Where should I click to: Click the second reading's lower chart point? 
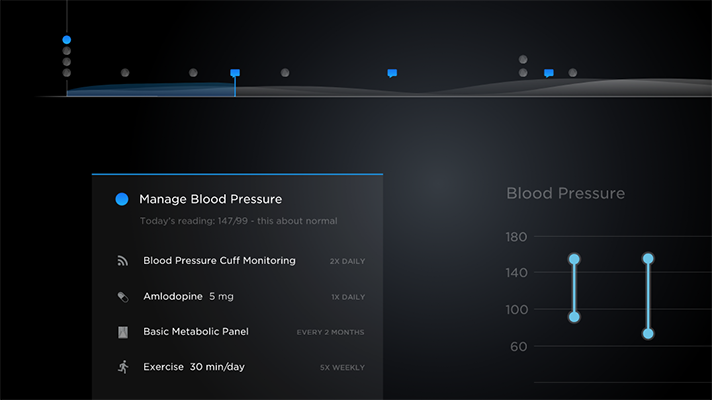click(648, 333)
